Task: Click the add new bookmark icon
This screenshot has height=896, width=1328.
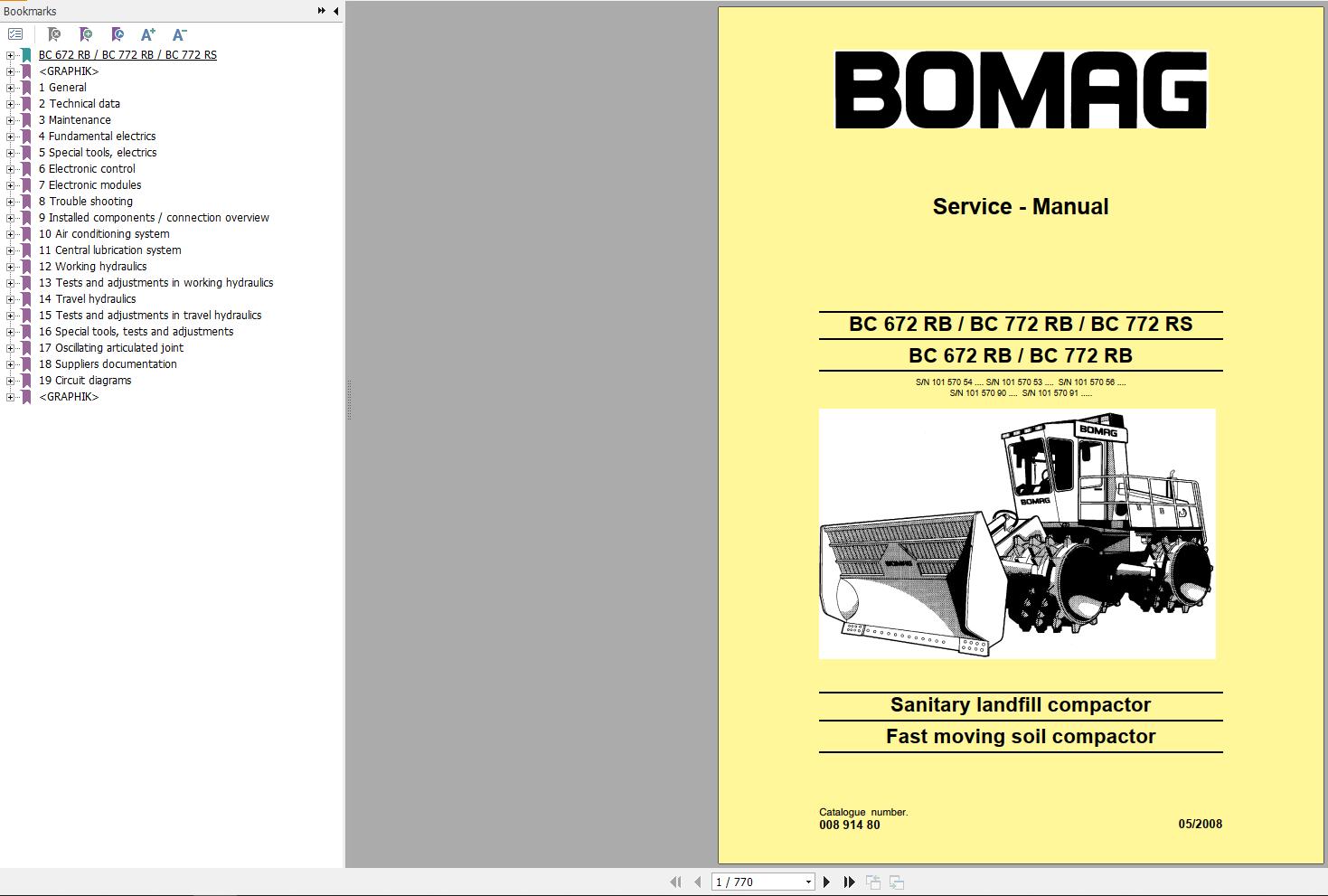Action: pyautogui.click(x=86, y=34)
